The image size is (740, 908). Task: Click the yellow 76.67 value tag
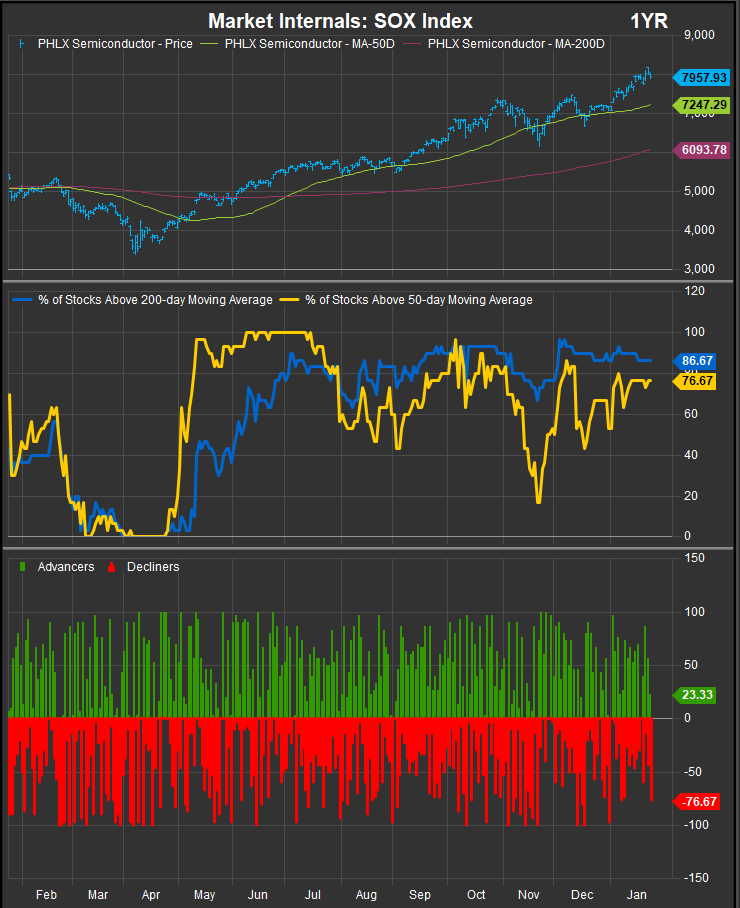pos(698,381)
